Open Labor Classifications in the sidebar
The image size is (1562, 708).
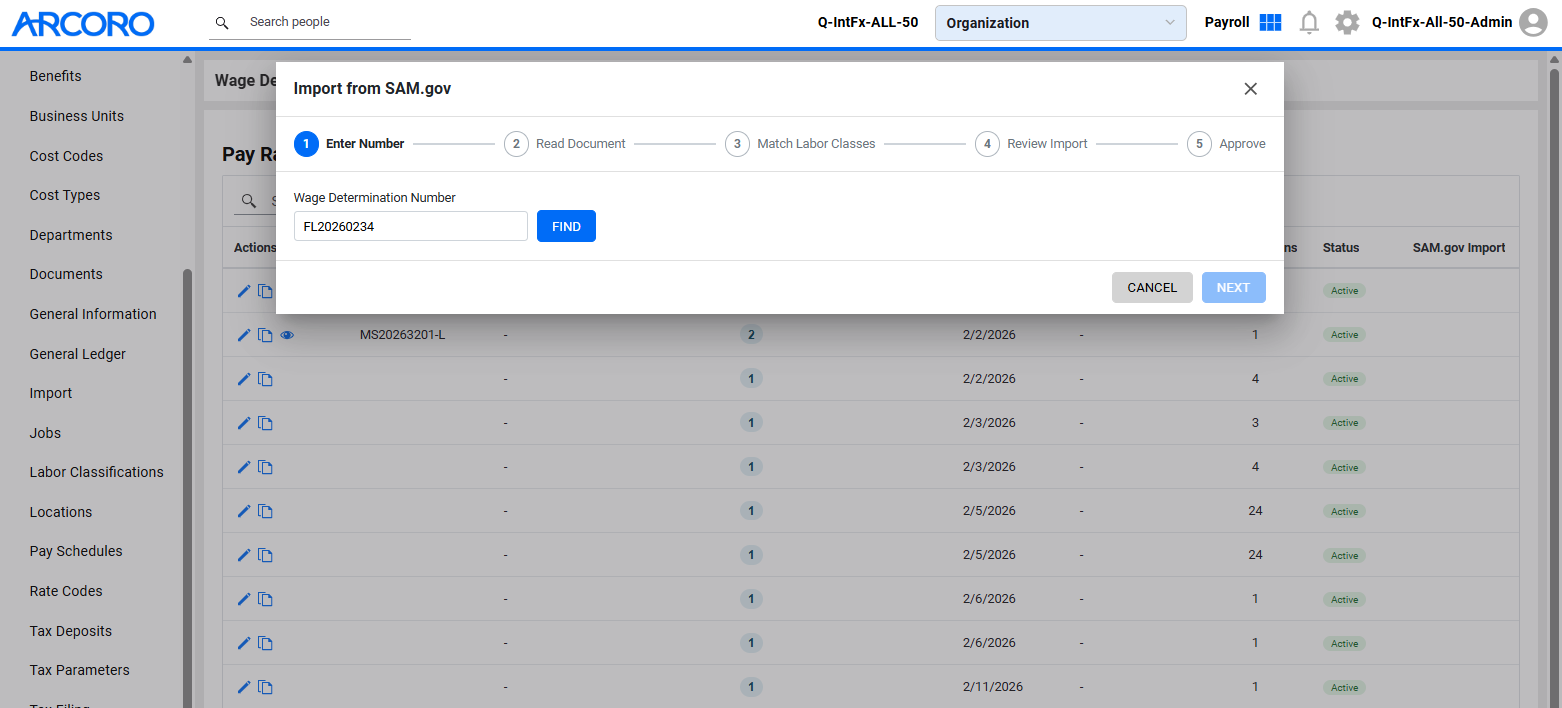97,472
